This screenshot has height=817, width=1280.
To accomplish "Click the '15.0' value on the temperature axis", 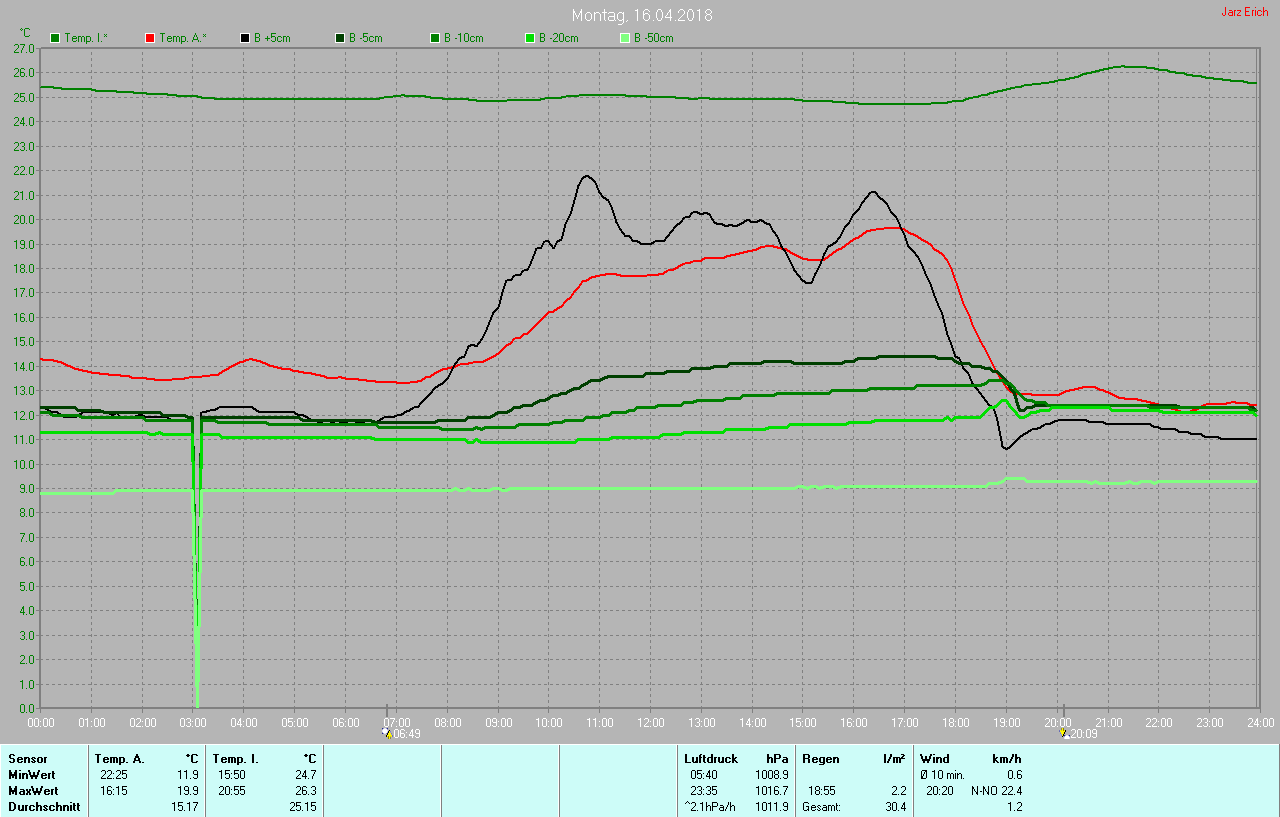I will [25, 342].
